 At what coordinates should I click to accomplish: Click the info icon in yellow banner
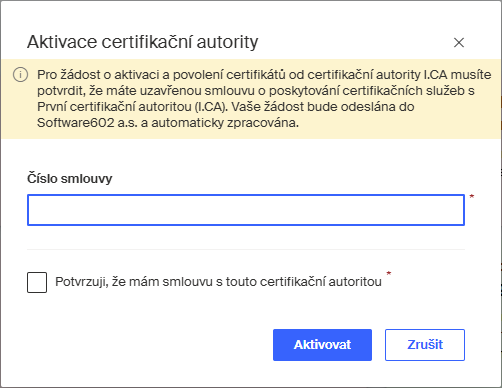[x=20, y=75]
